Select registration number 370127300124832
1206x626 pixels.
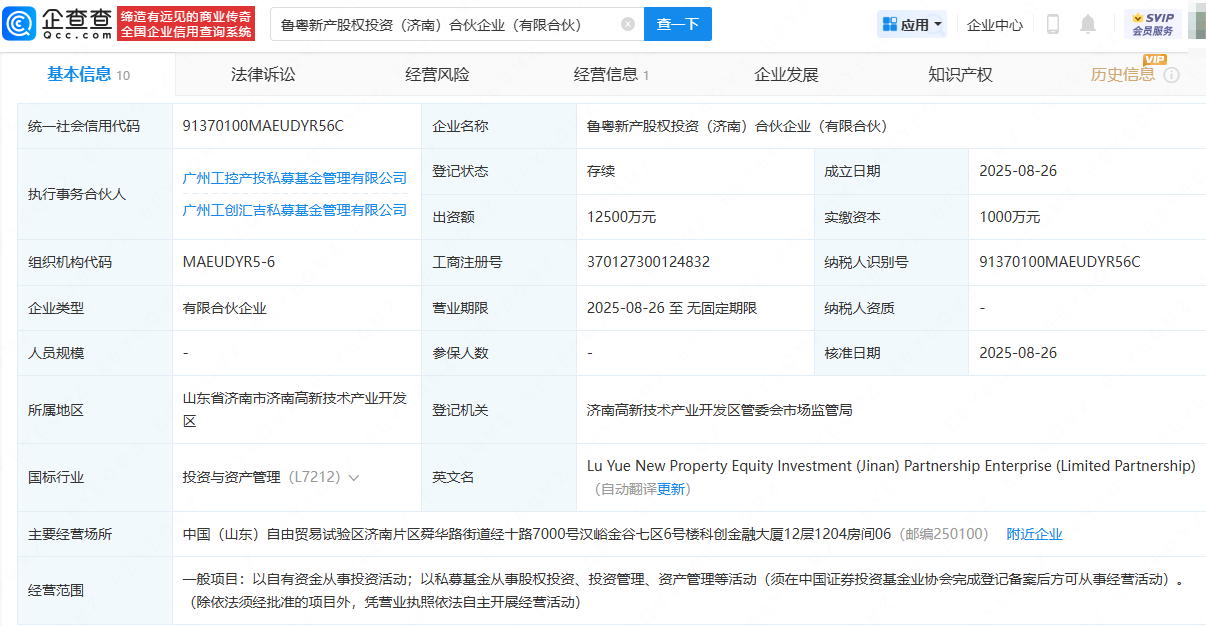pos(648,262)
